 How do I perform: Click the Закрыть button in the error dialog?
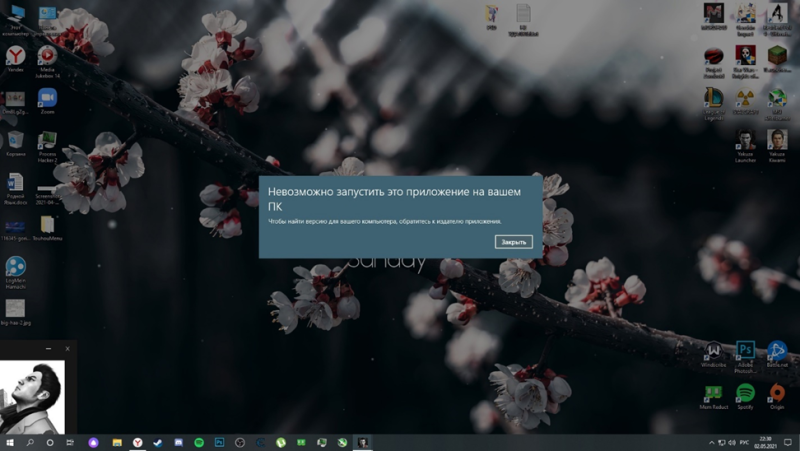point(513,242)
